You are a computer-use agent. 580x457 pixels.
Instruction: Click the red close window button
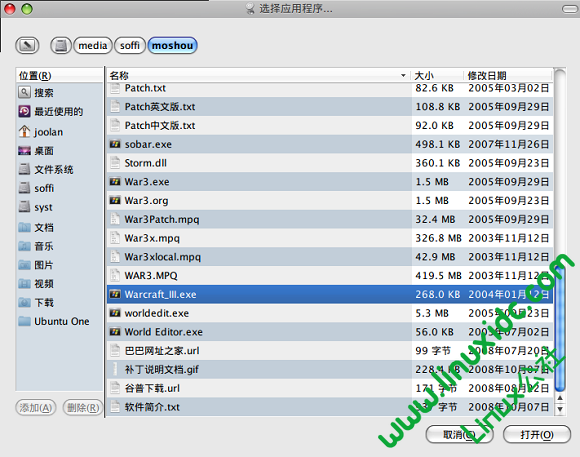(10, 9)
